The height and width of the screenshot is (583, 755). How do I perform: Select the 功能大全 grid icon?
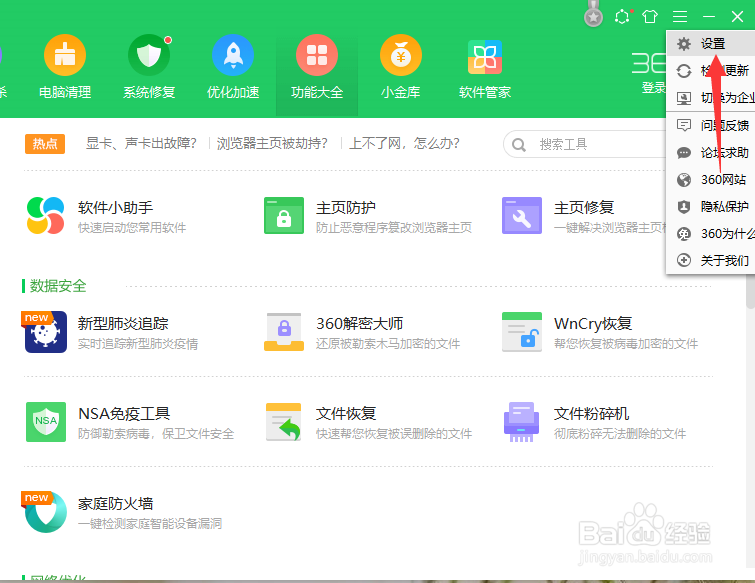317,55
